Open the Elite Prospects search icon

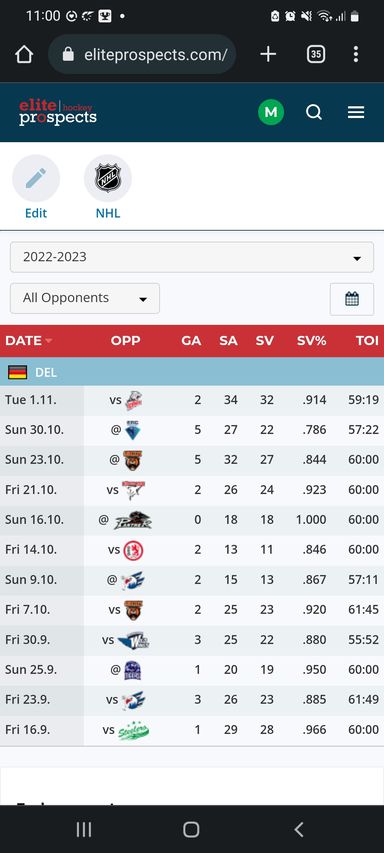pyautogui.click(x=314, y=112)
